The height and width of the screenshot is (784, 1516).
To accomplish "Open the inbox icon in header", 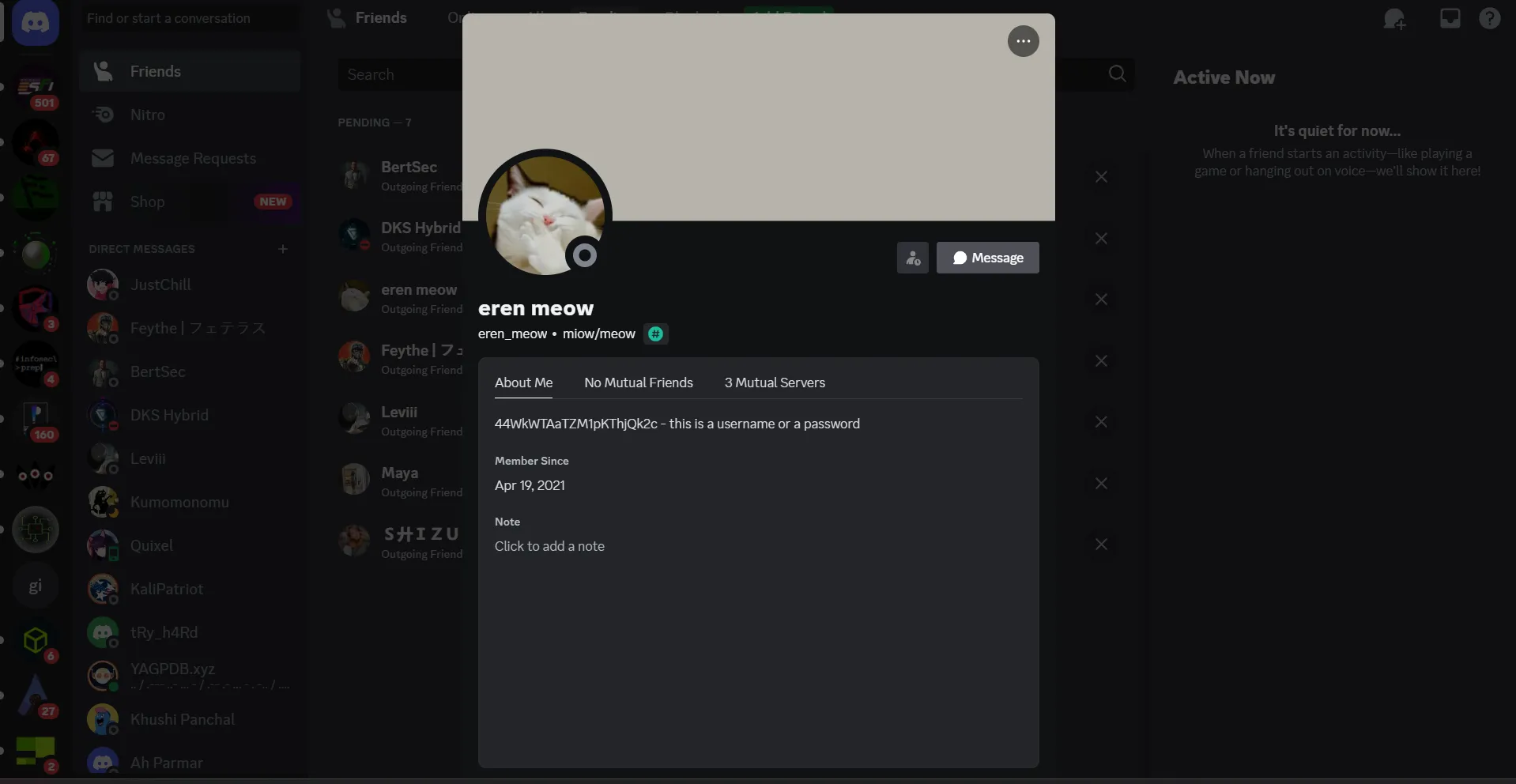I will 1450,18.
